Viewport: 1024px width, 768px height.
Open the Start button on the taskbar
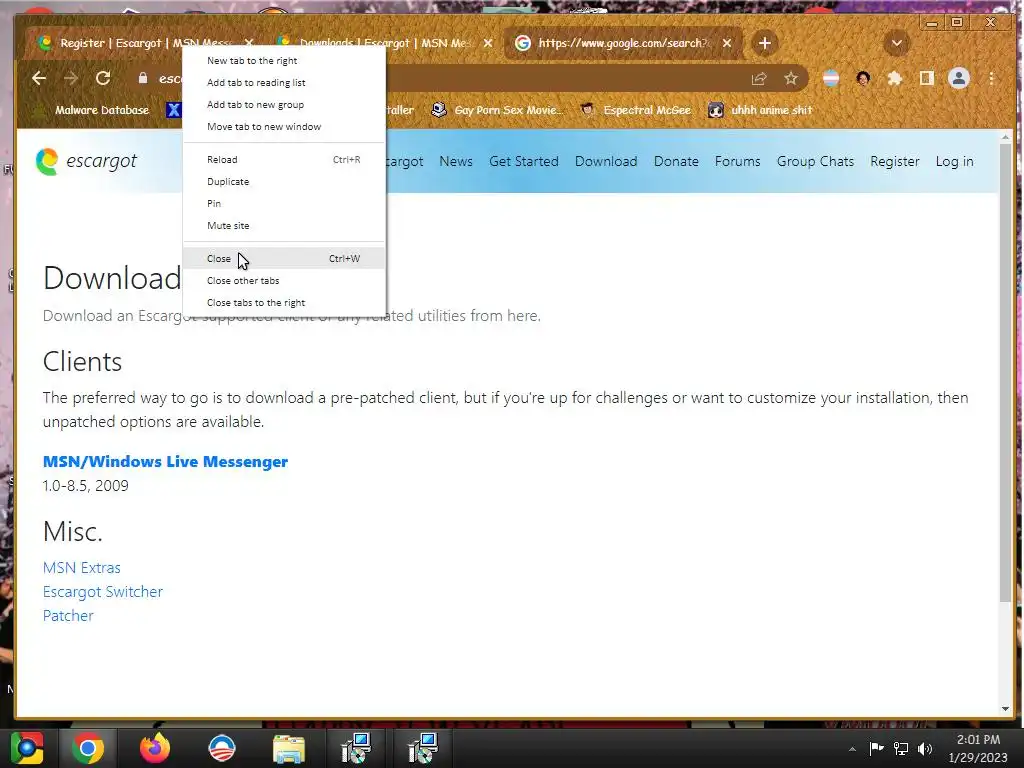26,748
